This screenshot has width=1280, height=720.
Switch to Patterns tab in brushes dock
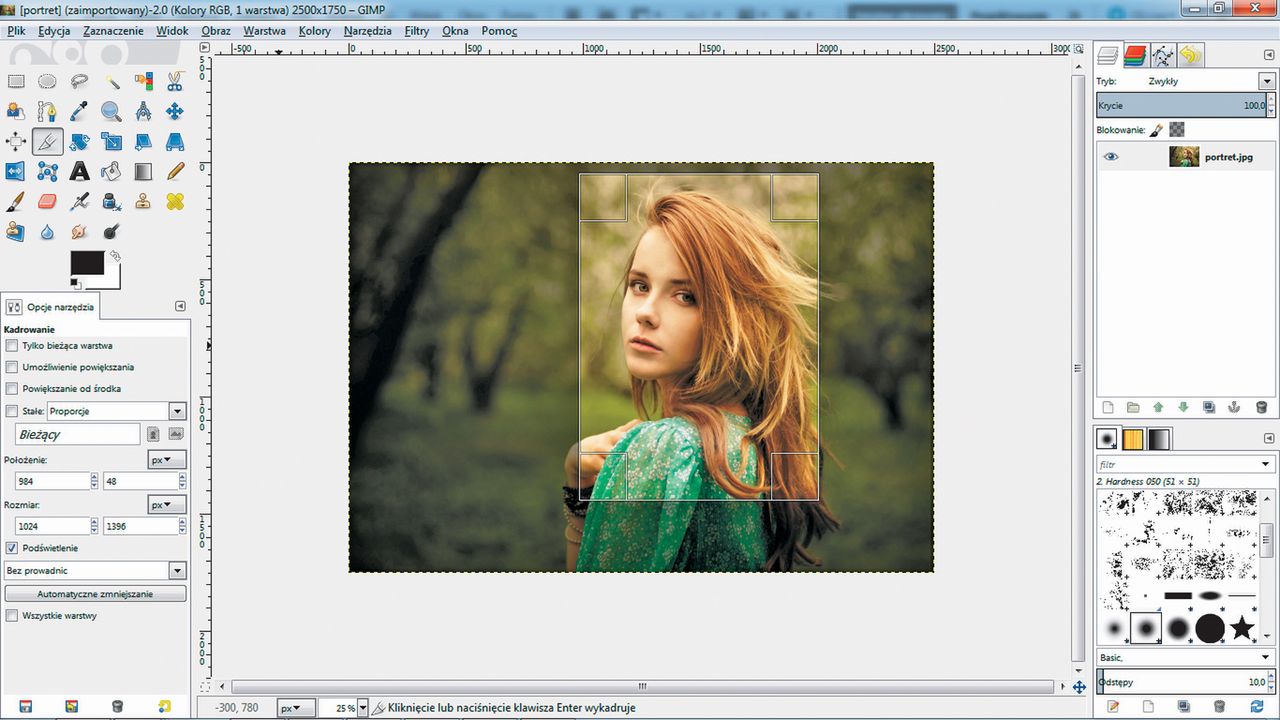coord(1133,439)
